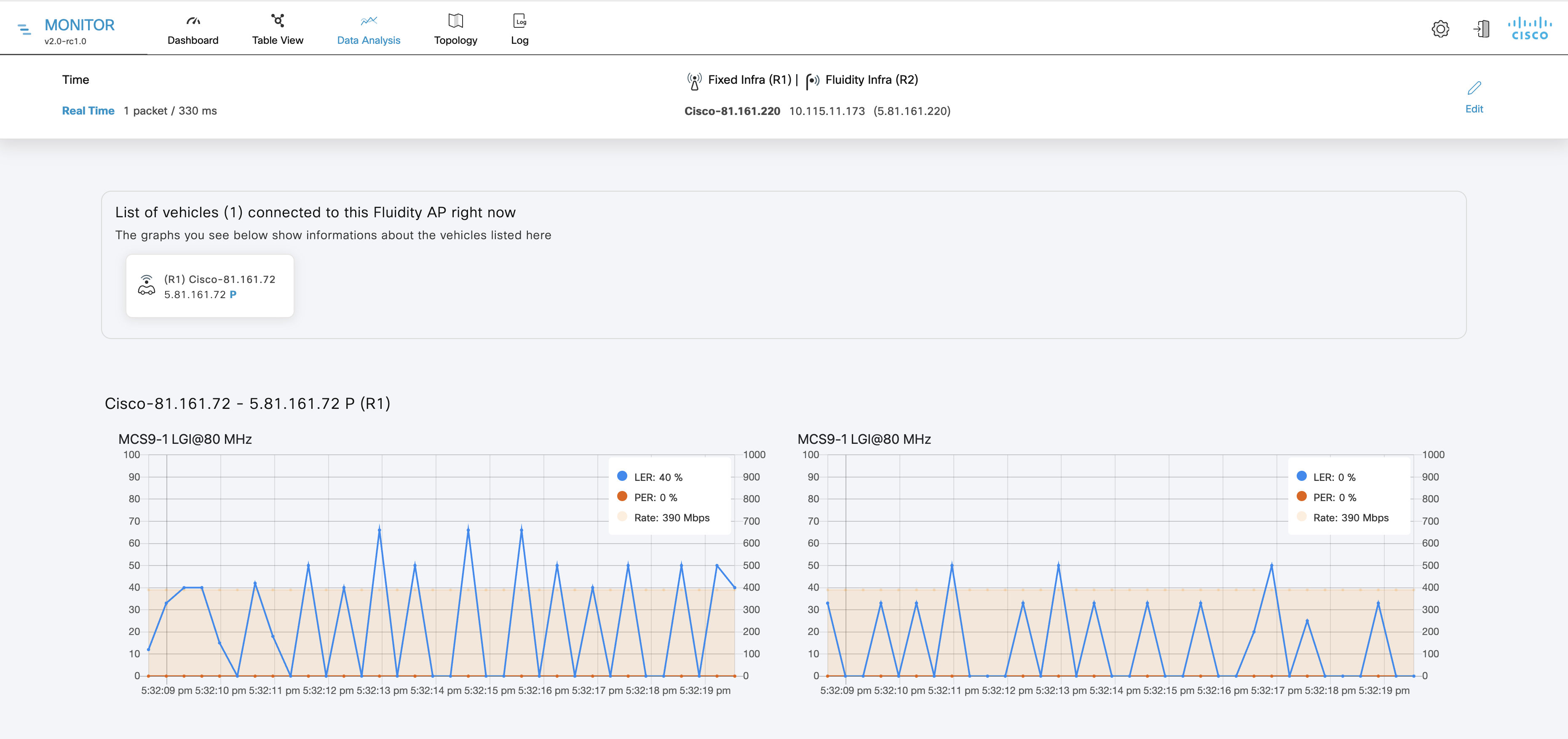Click the Edit pencil icon
Viewport: 1568px width, 739px height.
pyautogui.click(x=1474, y=88)
